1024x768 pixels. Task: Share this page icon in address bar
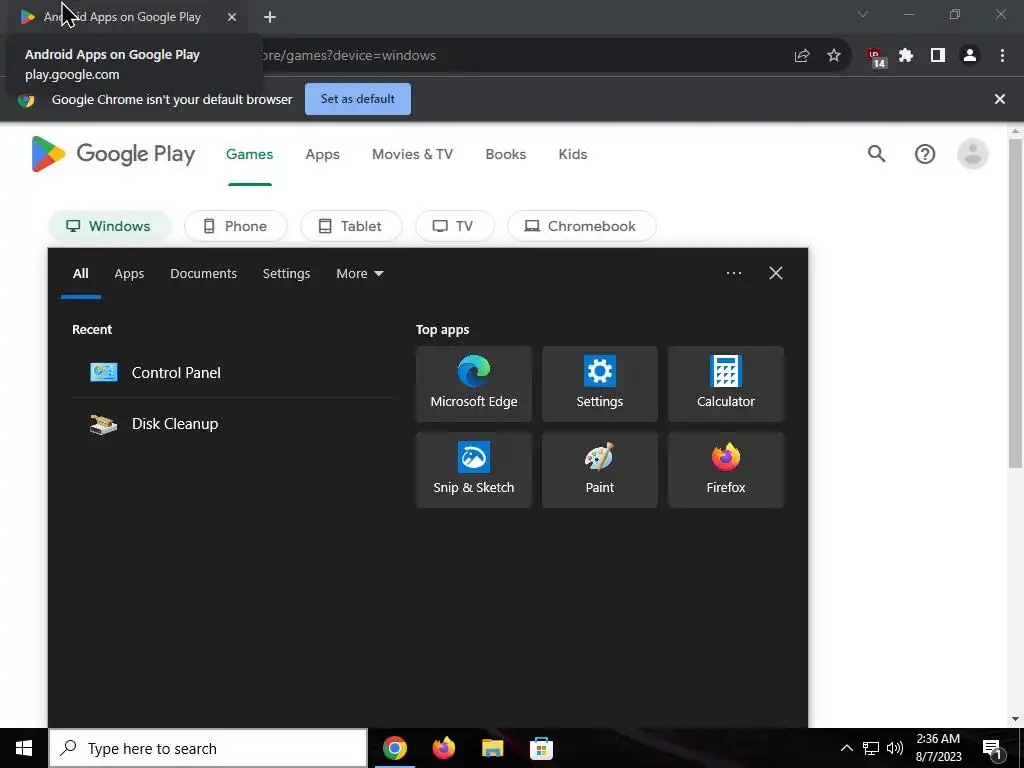click(x=802, y=56)
